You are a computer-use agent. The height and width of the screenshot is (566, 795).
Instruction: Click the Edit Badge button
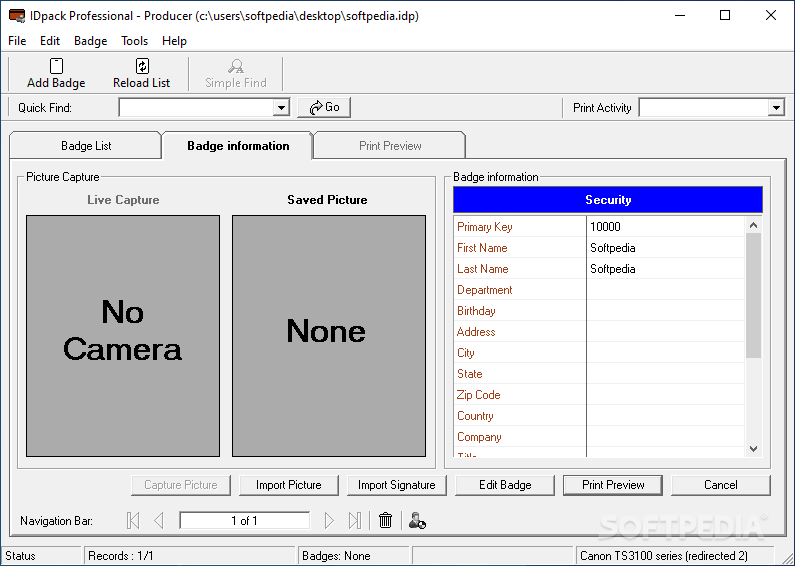point(505,485)
